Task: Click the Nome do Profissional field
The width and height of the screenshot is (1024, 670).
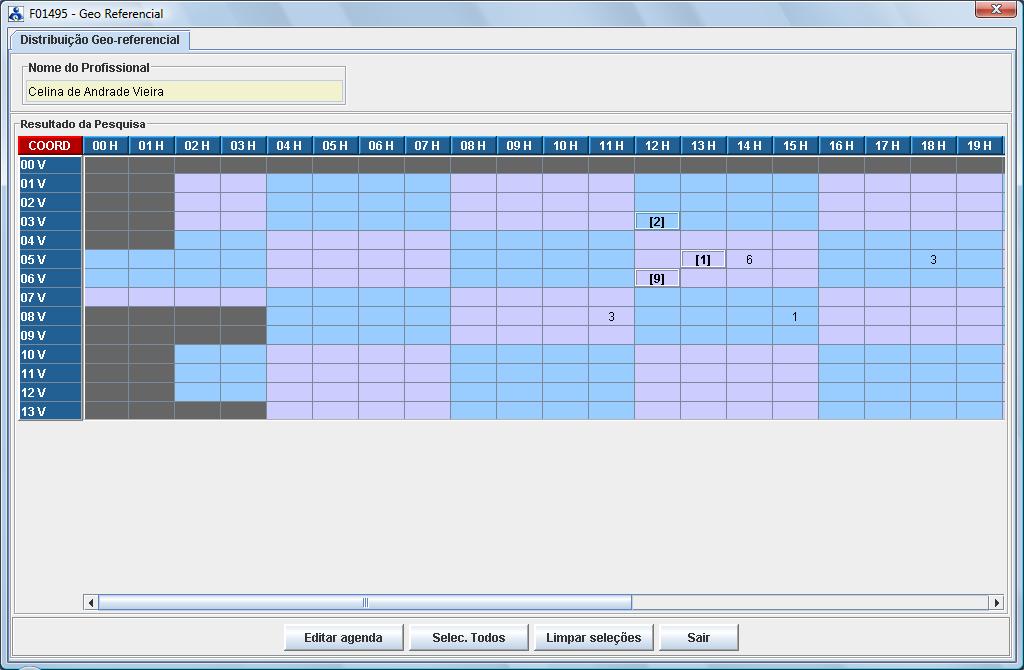Action: coord(184,91)
